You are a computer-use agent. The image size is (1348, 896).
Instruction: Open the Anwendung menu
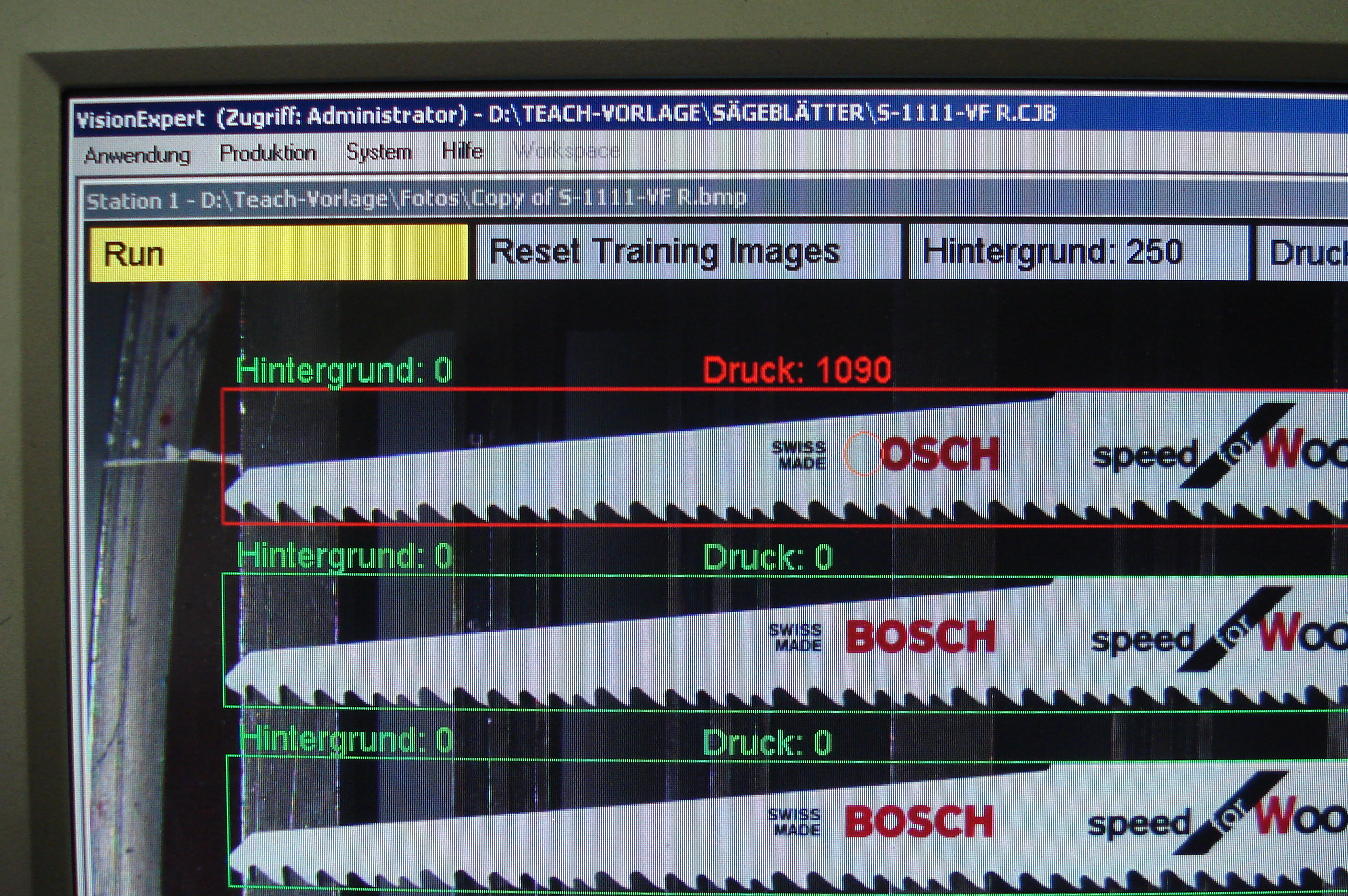tap(137, 156)
